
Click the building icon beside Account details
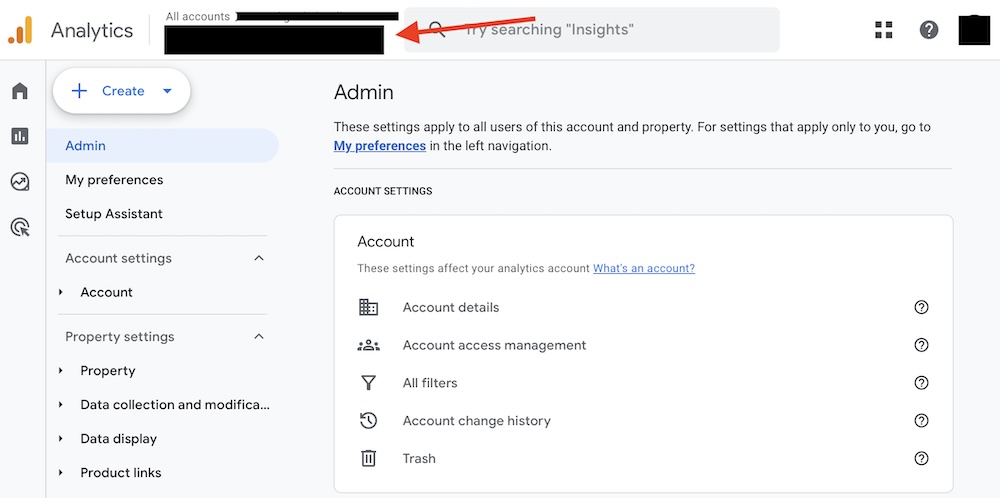coord(369,307)
